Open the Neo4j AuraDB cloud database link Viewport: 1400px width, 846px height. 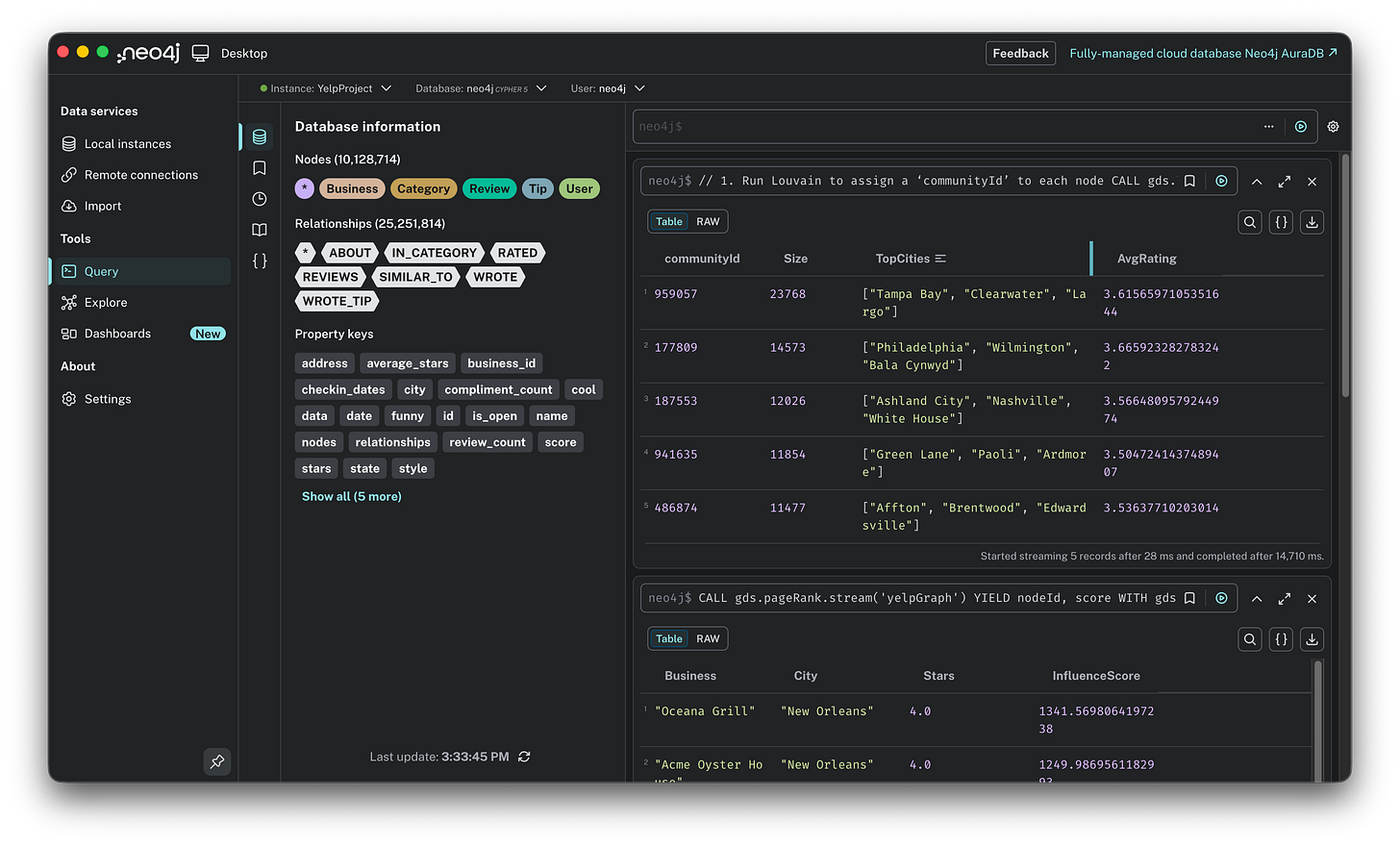point(1203,53)
